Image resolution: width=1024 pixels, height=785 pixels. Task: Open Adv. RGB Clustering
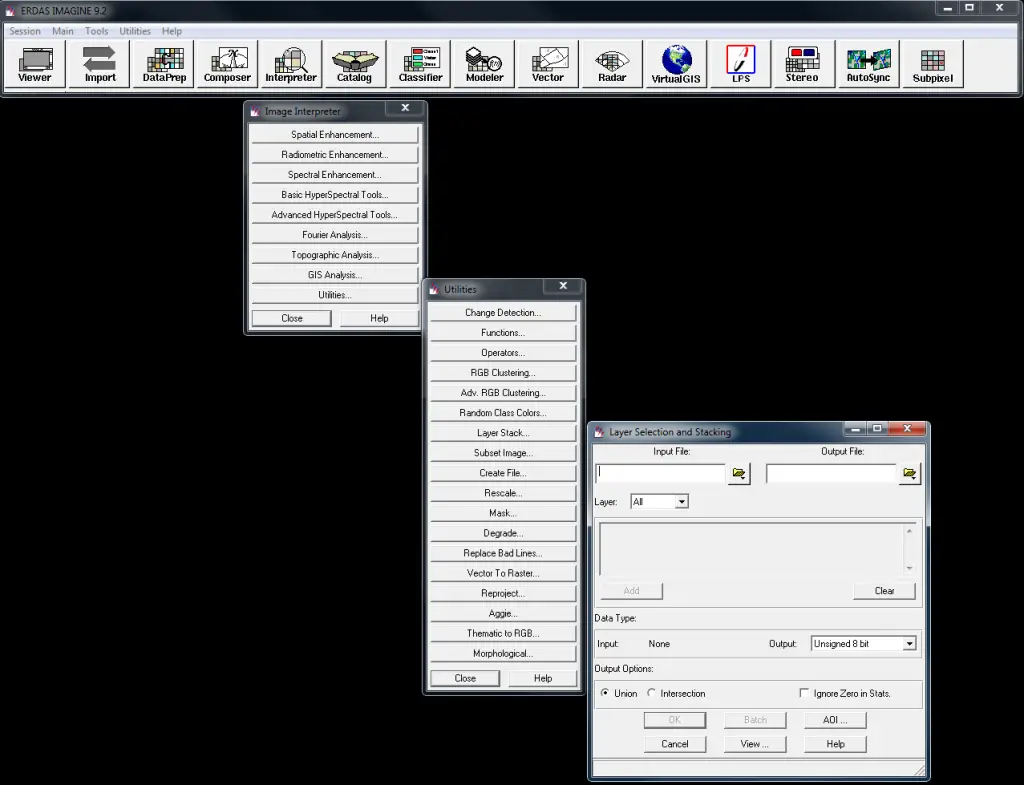pyautogui.click(x=503, y=392)
